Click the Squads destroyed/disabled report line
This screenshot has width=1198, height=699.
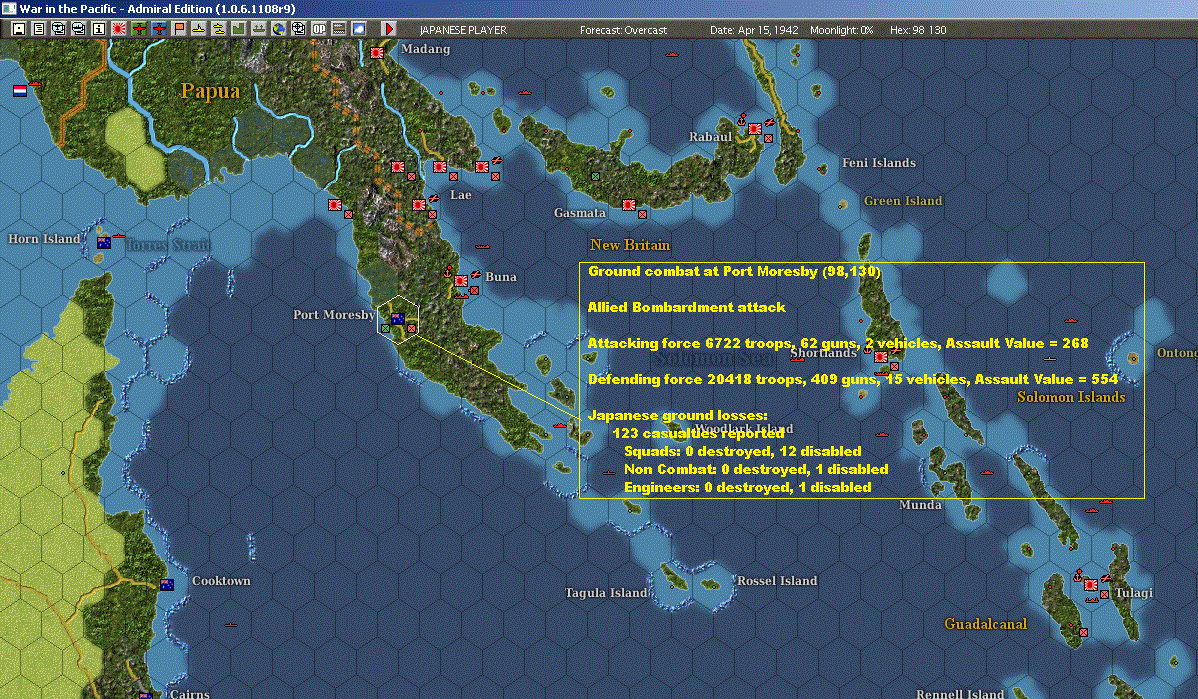pyautogui.click(x=743, y=451)
